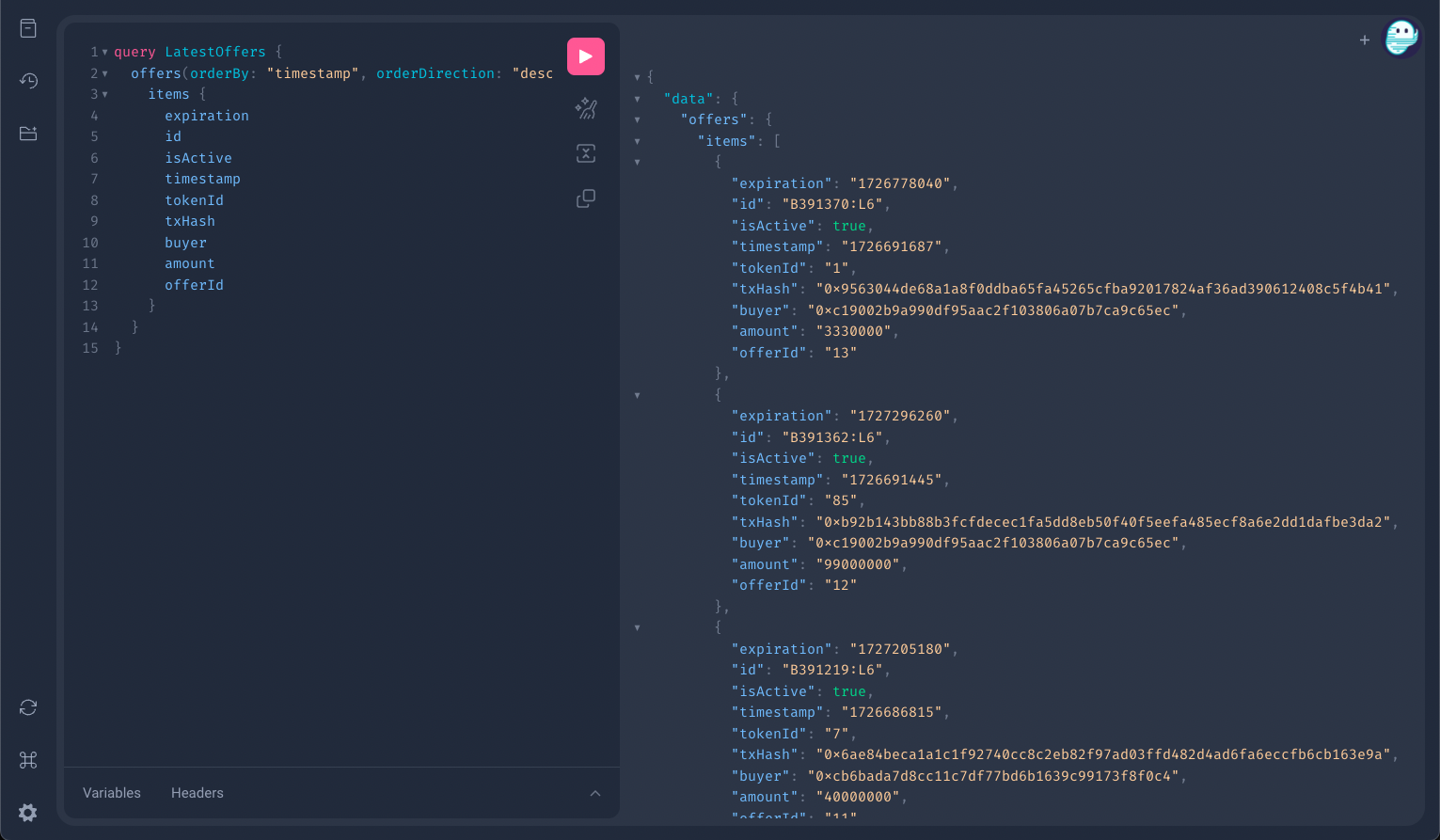Viewport: 1440px width, 840px height.
Task: Show query history panel
Action: [28, 81]
